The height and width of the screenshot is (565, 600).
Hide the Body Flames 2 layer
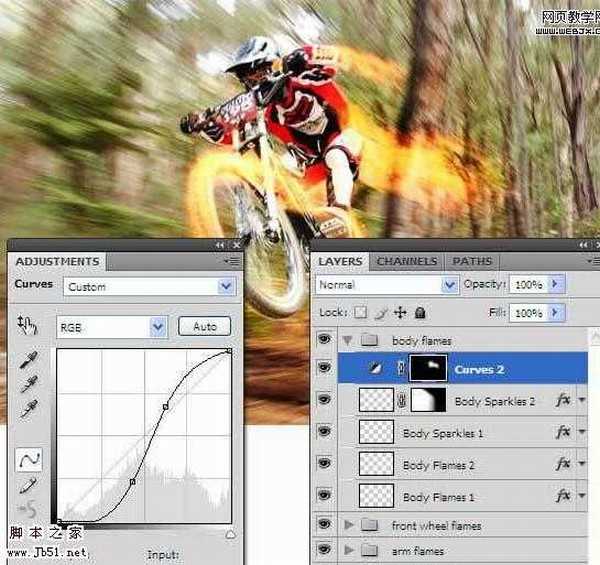[x=324, y=464]
